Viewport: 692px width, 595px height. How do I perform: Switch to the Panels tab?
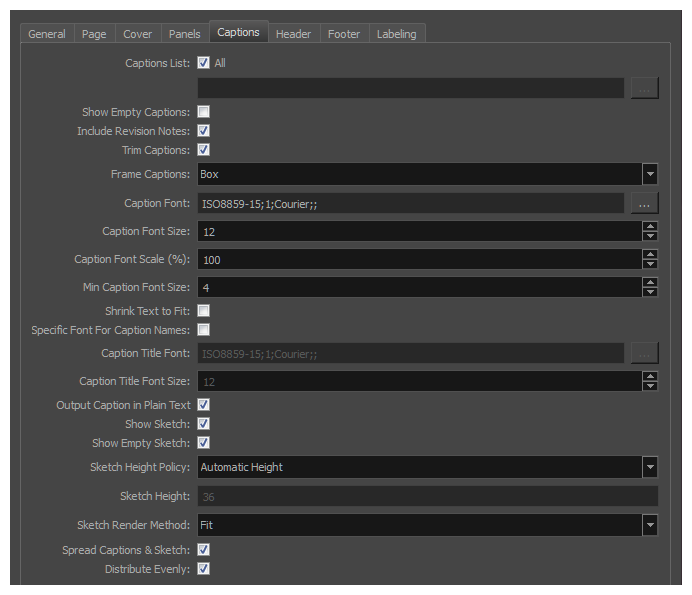(x=184, y=34)
